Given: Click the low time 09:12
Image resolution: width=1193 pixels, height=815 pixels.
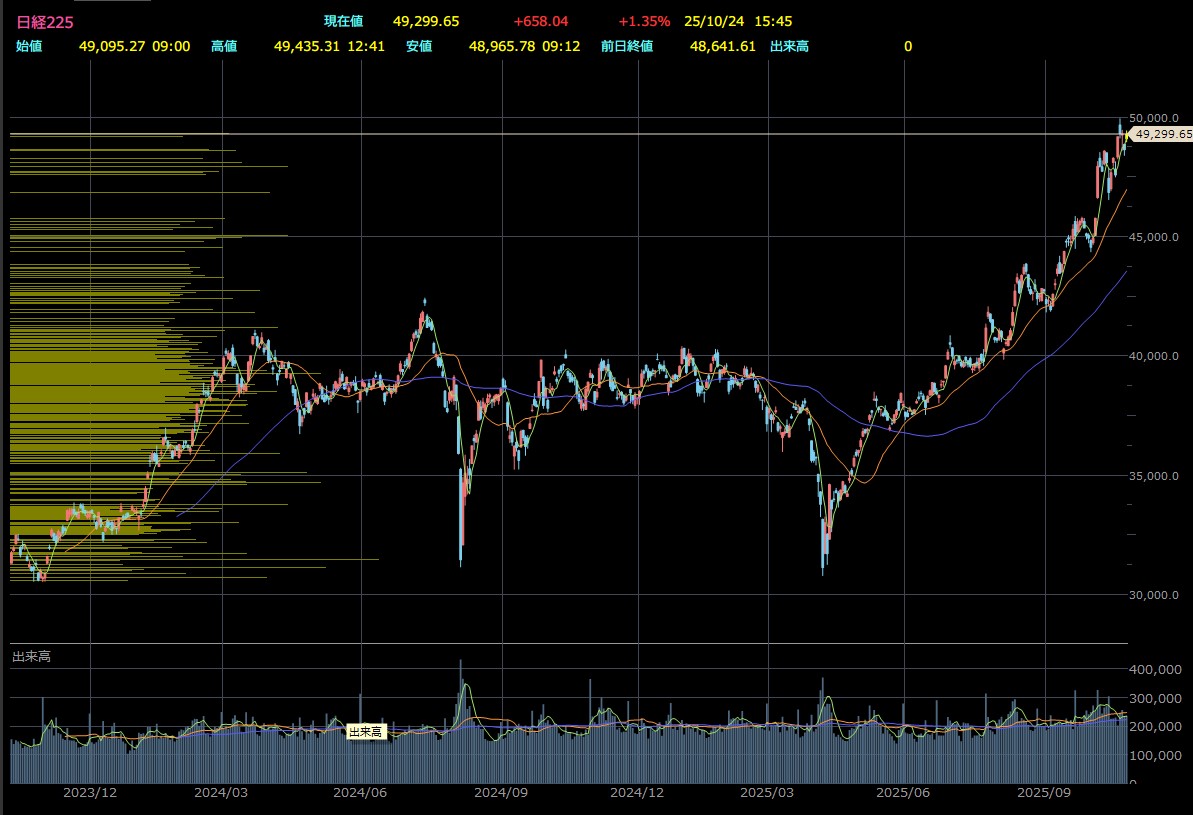Looking at the screenshot, I should click(x=562, y=46).
